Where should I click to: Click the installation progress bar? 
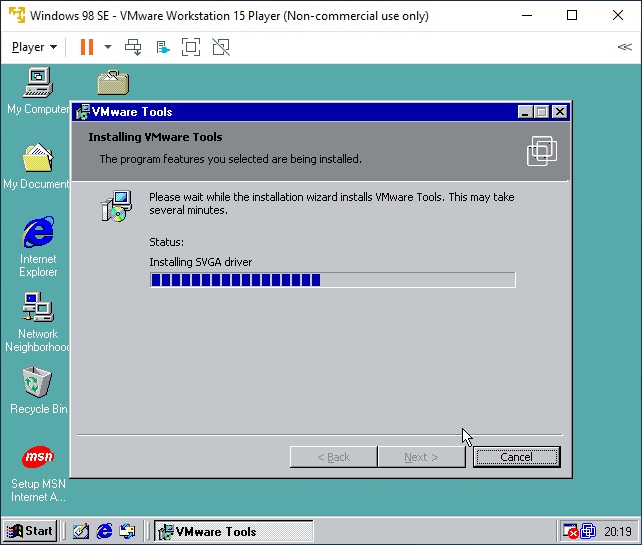[x=332, y=280]
